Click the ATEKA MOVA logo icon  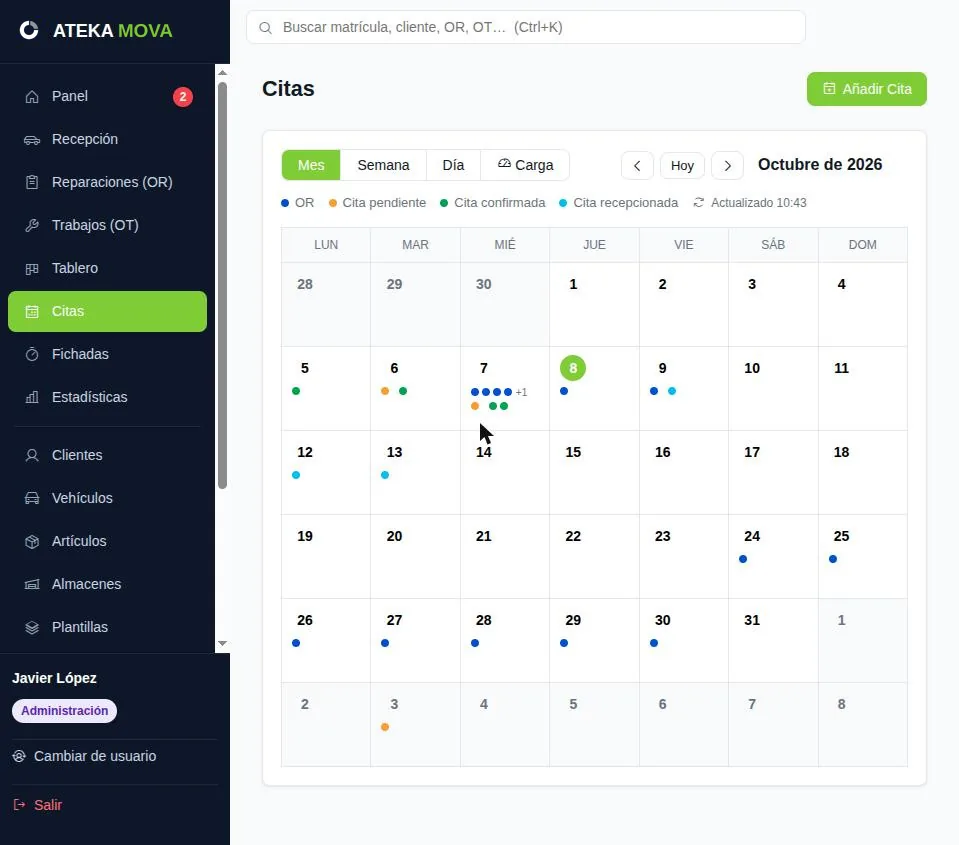pos(29,30)
